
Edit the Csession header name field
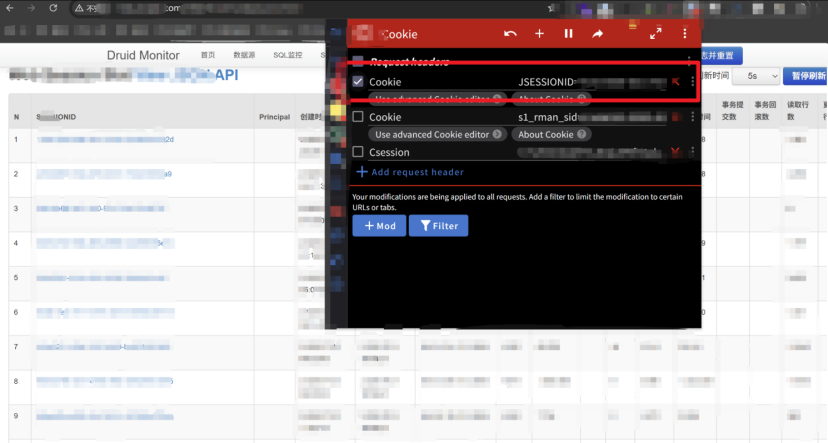[440, 152]
